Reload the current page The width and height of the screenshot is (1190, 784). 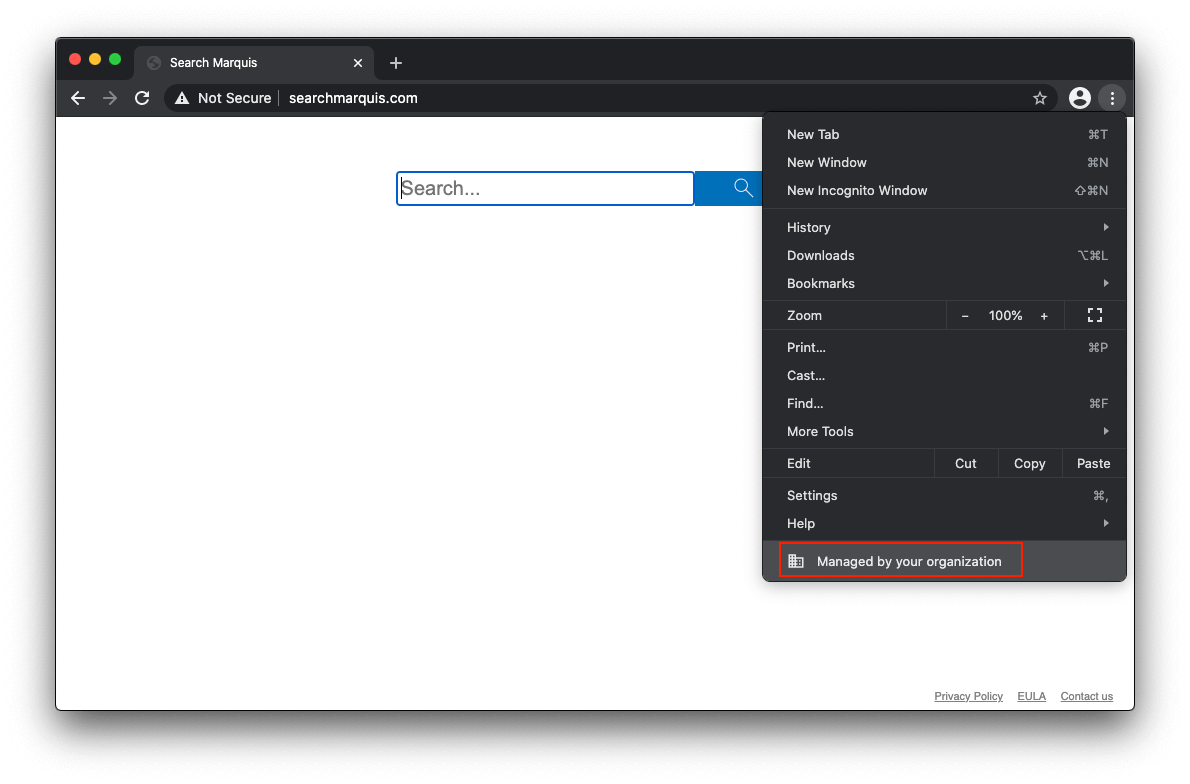coord(142,98)
